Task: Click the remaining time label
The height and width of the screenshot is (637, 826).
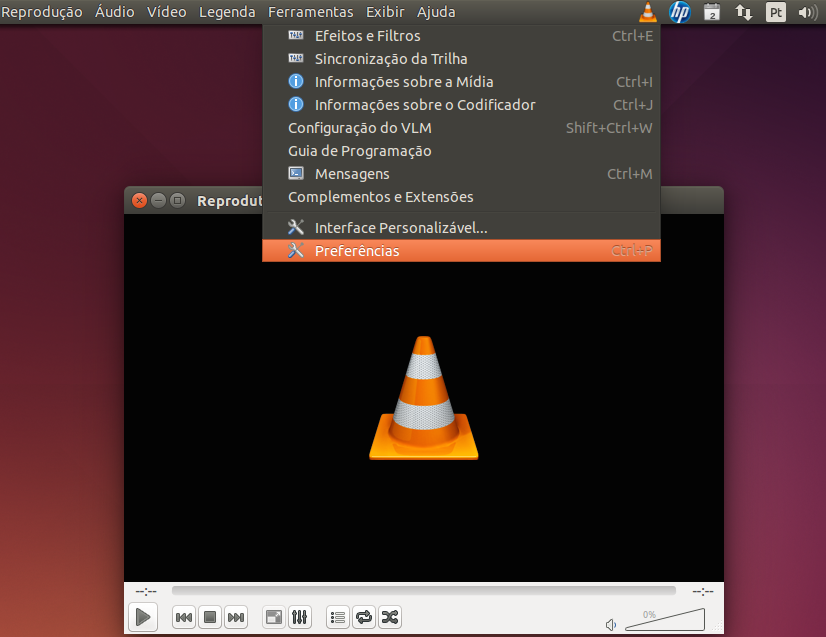Action: (703, 592)
